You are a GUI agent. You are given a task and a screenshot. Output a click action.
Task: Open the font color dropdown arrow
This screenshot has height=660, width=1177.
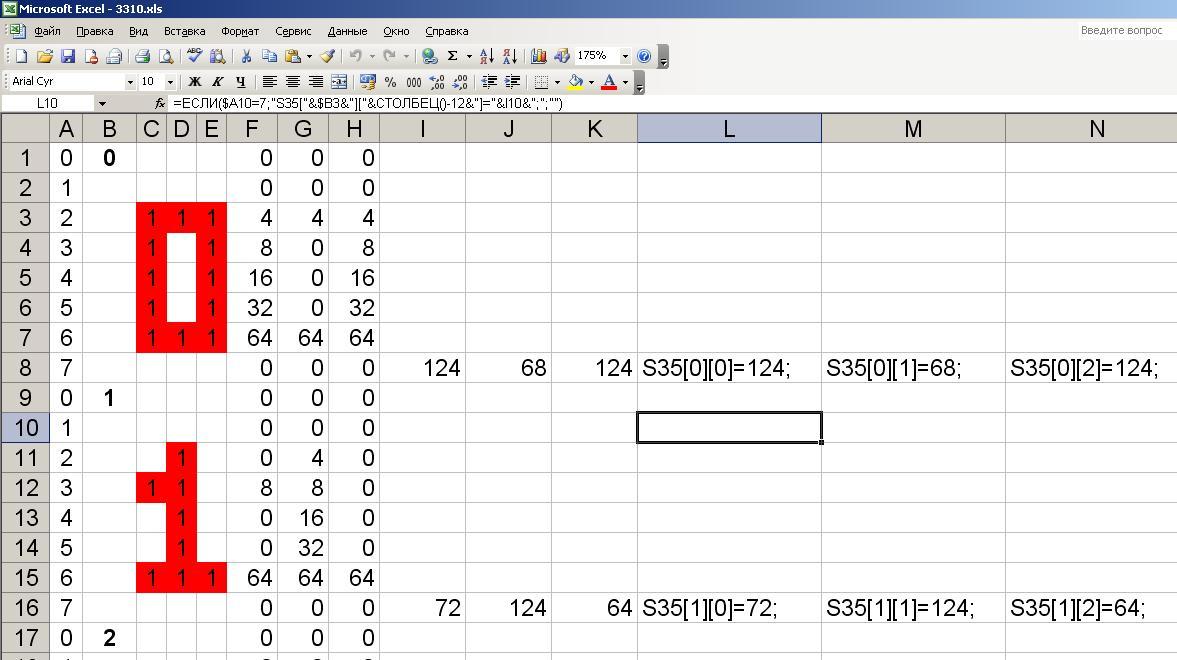tap(625, 82)
